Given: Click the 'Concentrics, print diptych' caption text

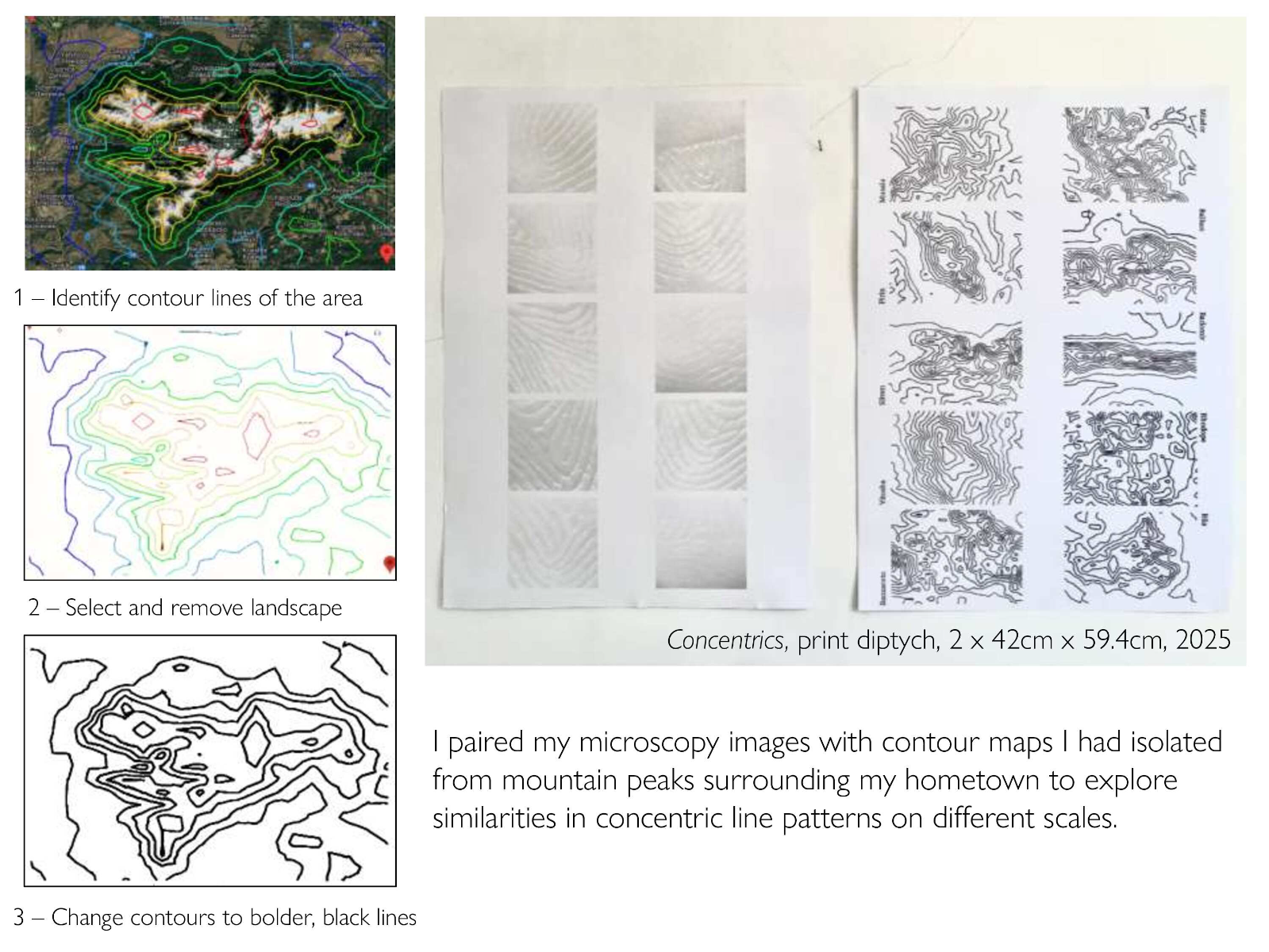Looking at the screenshot, I should tap(948, 639).
